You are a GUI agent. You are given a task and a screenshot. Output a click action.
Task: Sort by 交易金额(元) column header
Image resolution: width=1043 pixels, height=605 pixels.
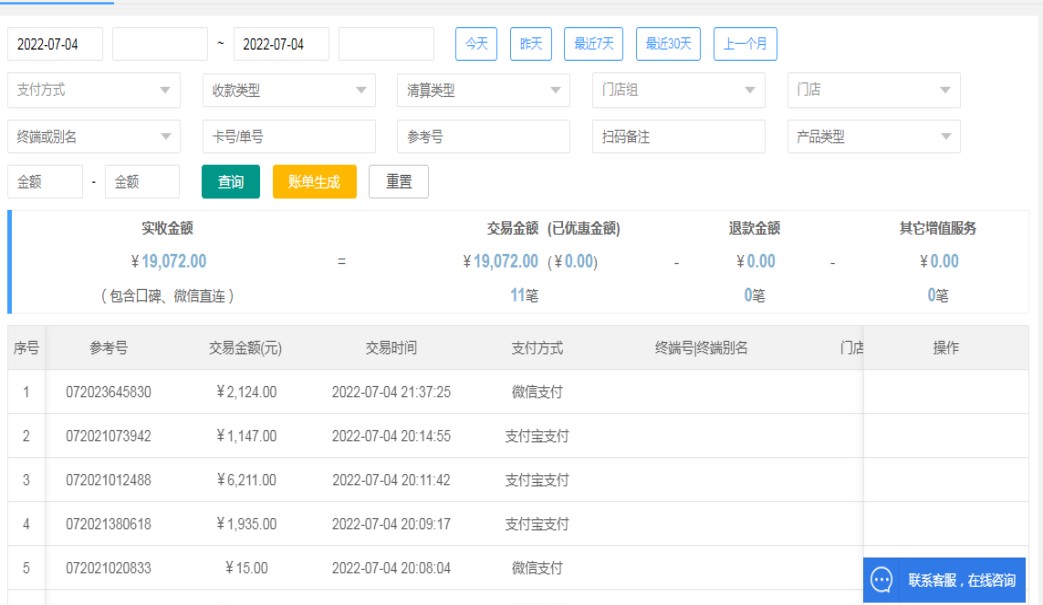click(x=245, y=348)
